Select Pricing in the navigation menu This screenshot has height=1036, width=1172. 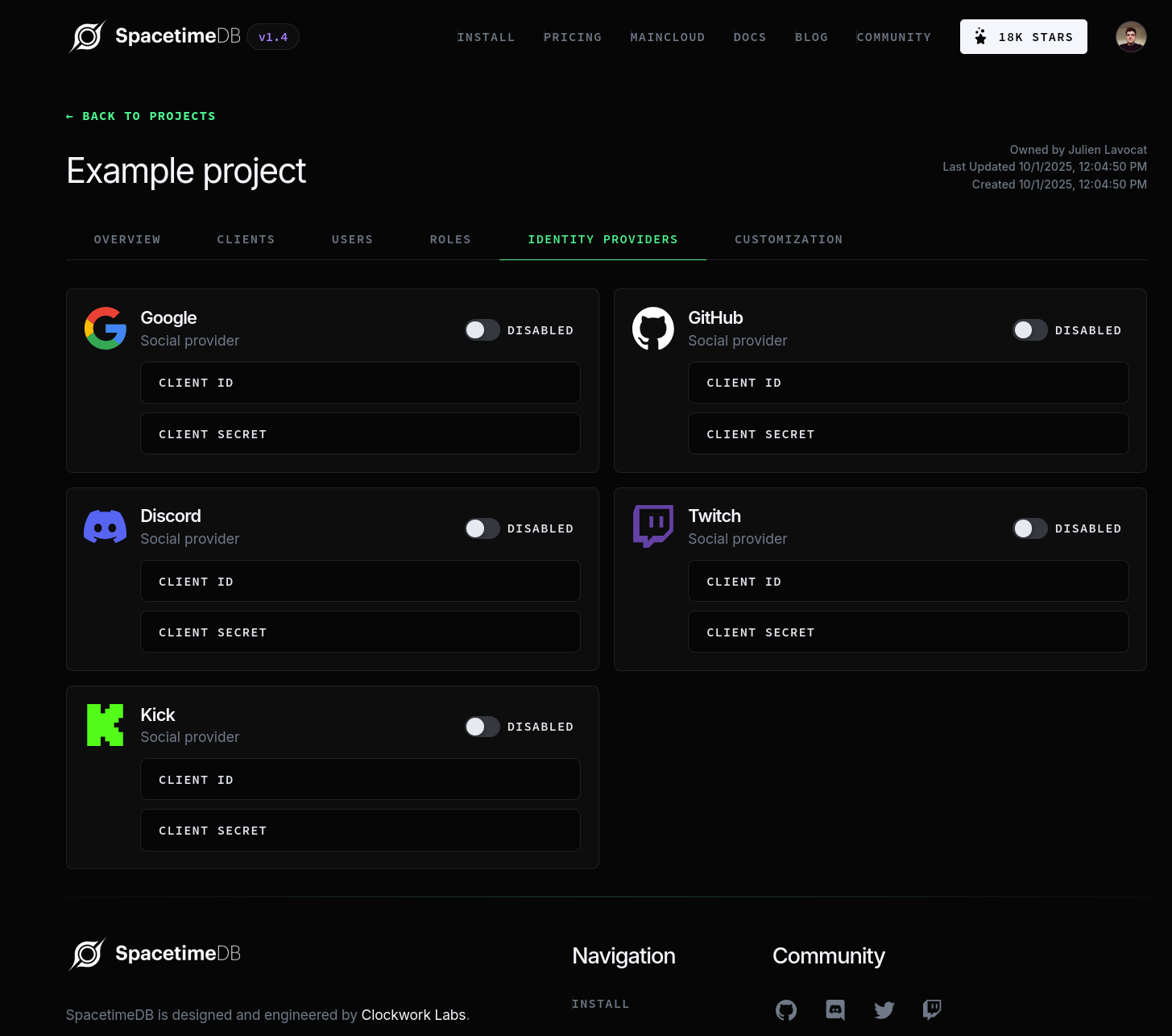(573, 36)
